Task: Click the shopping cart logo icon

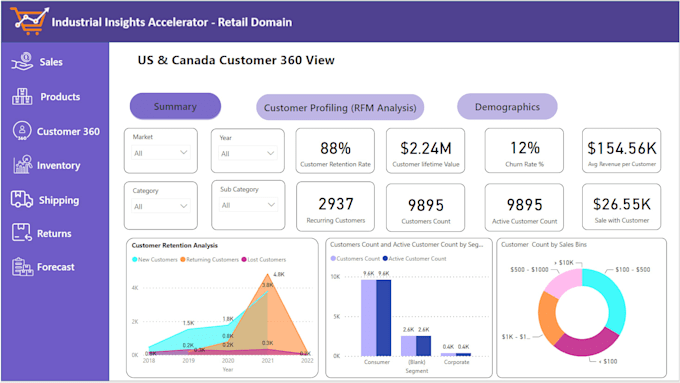Action: coord(29,21)
